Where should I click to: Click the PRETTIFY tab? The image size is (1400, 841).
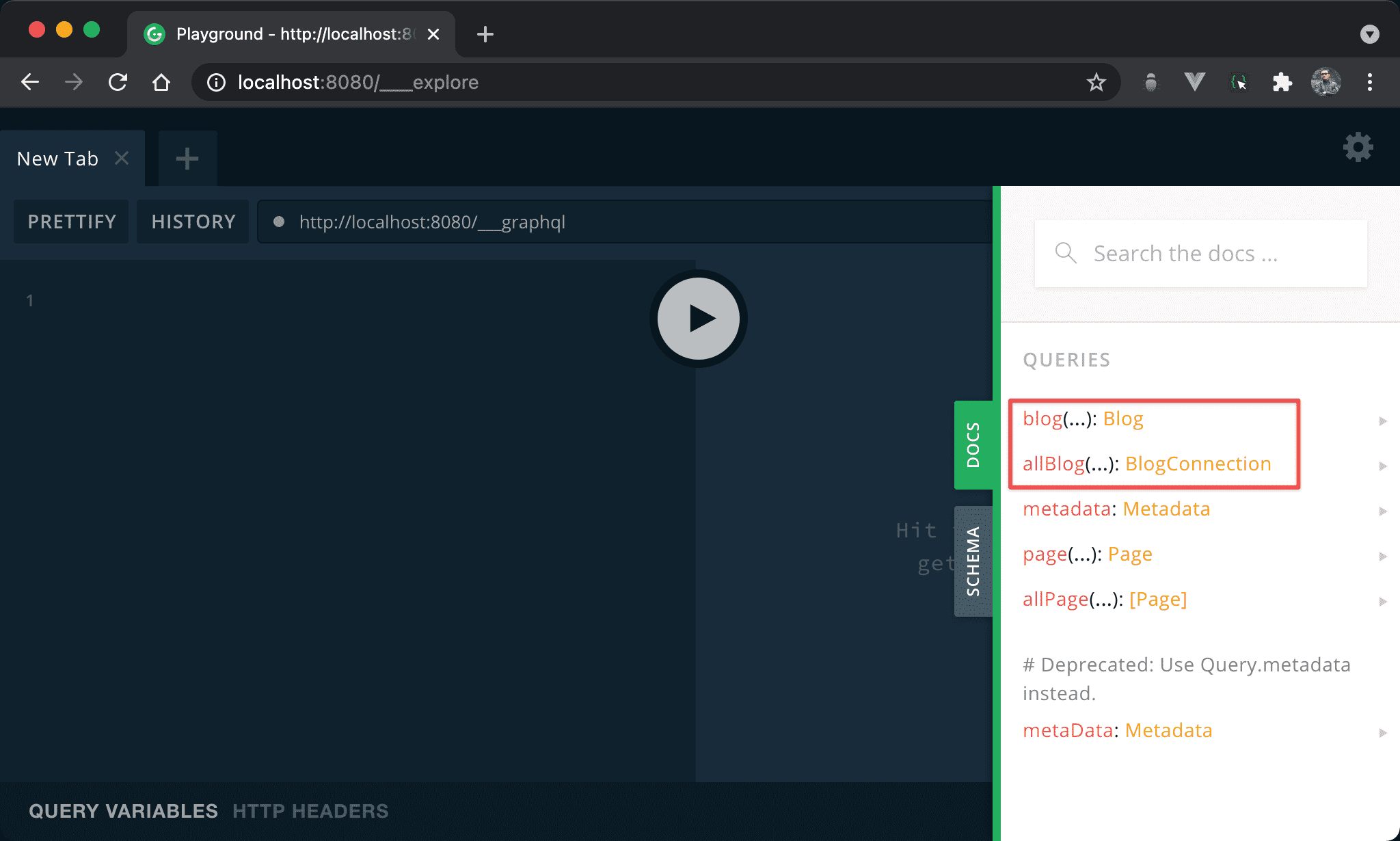(x=71, y=222)
